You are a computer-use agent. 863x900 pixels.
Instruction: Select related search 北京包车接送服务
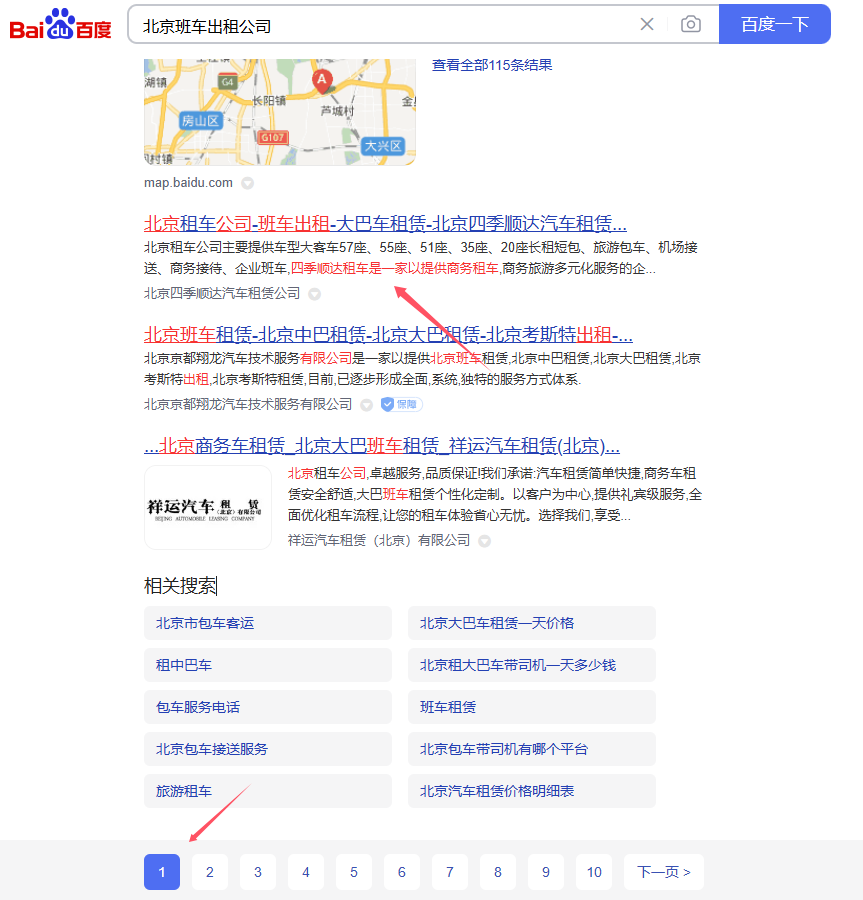tap(268, 748)
